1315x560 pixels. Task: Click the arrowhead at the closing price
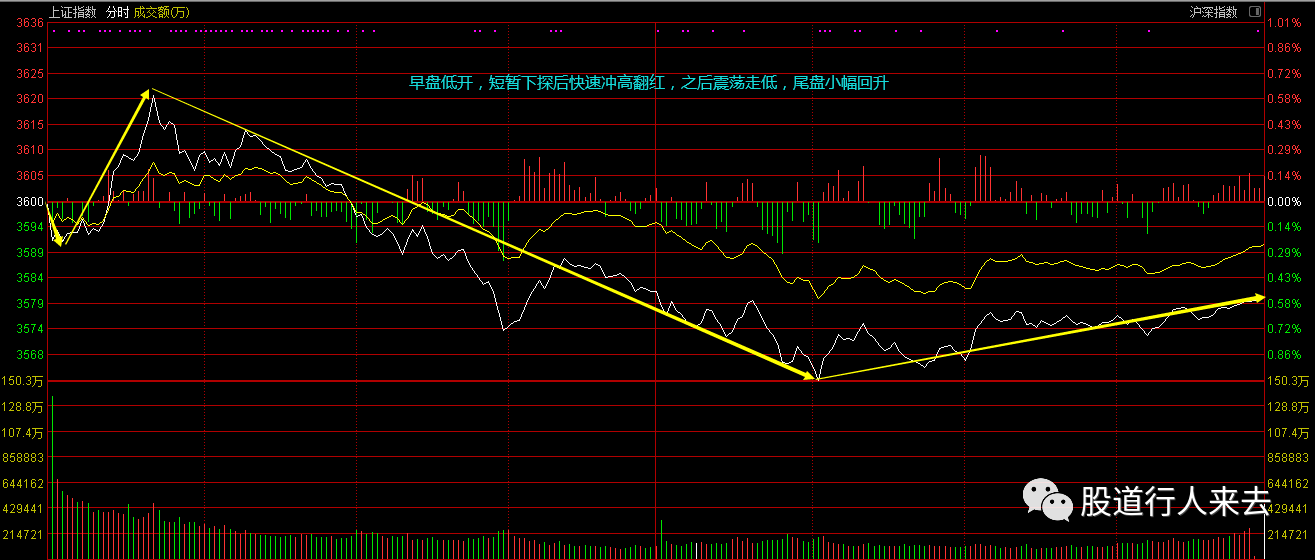[1257, 297]
